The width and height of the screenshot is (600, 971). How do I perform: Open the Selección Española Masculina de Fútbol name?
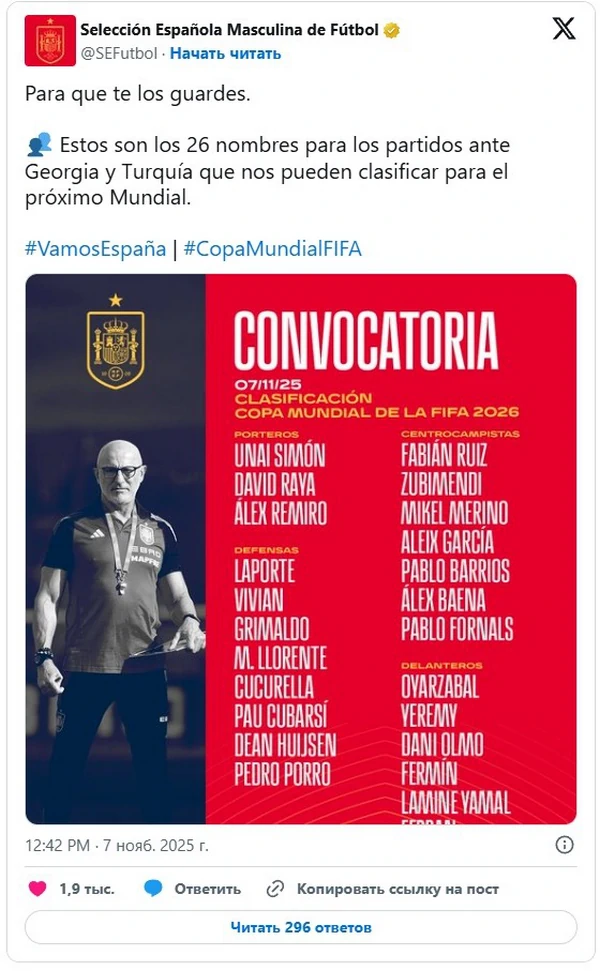click(230, 30)
